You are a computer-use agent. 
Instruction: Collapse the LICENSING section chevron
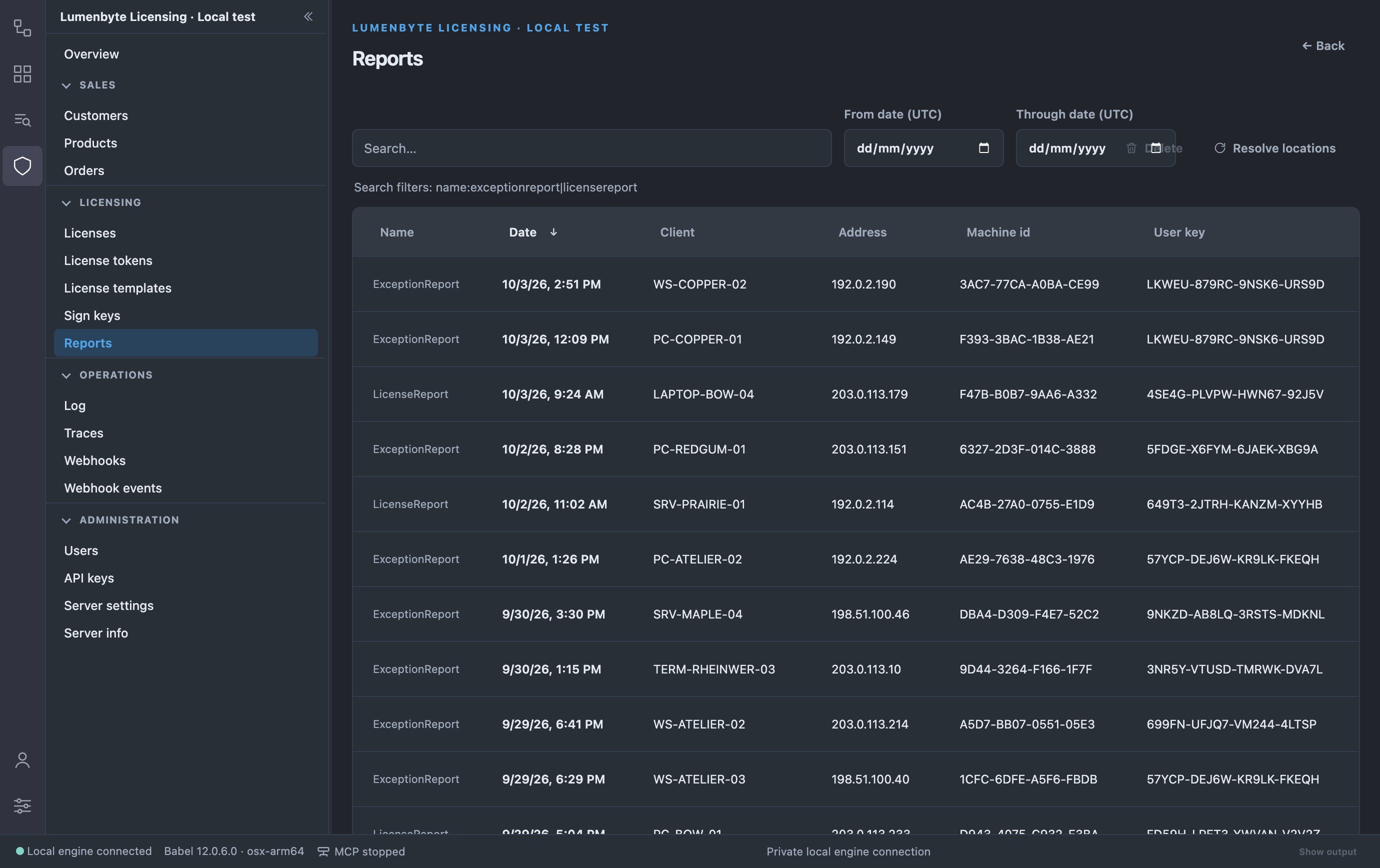[66, 203]
